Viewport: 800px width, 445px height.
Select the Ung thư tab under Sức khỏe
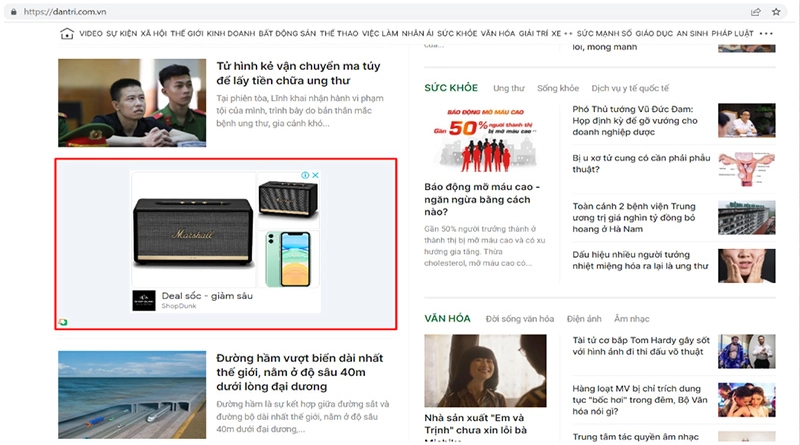tap(508, 88)
